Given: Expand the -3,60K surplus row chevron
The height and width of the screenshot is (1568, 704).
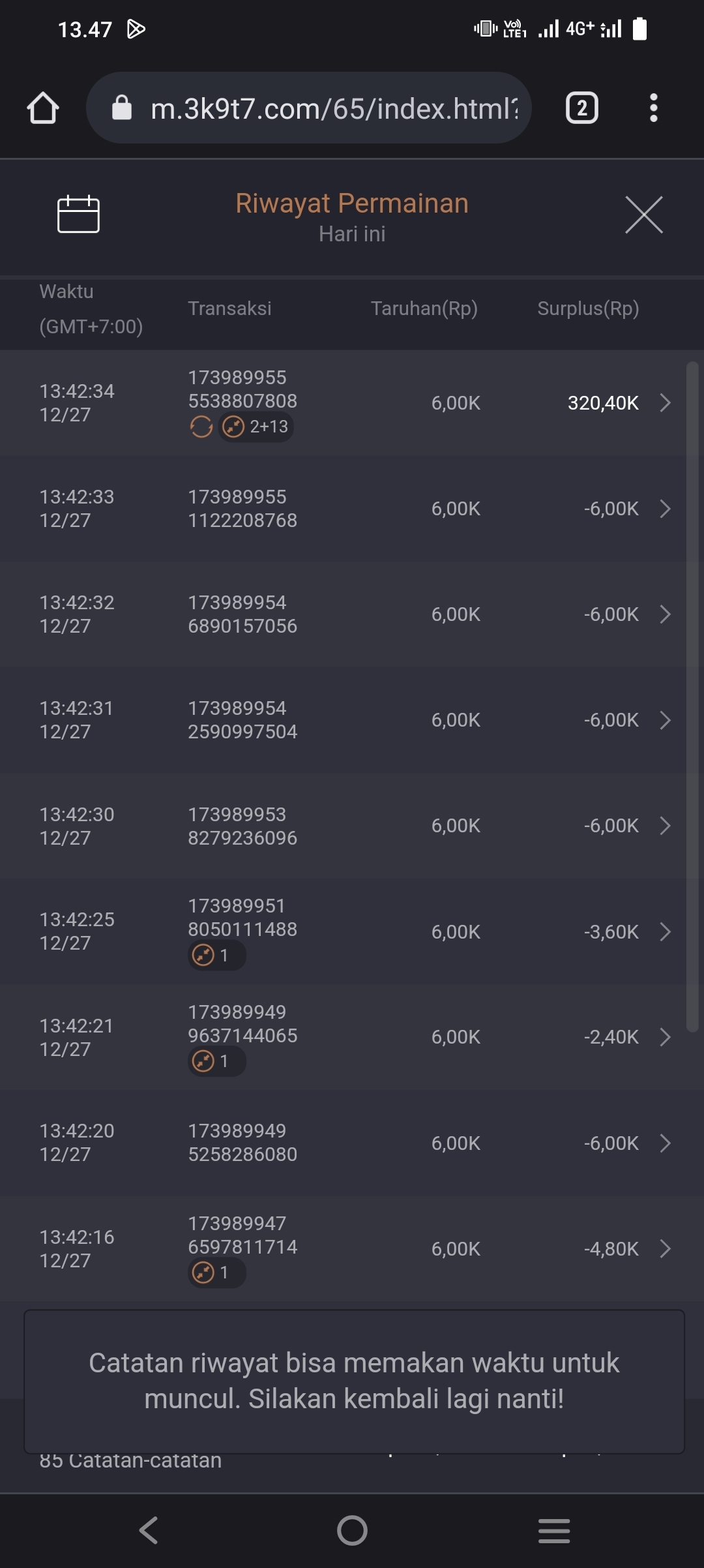Looking at the screenshot, I should (x=665, y=931).
